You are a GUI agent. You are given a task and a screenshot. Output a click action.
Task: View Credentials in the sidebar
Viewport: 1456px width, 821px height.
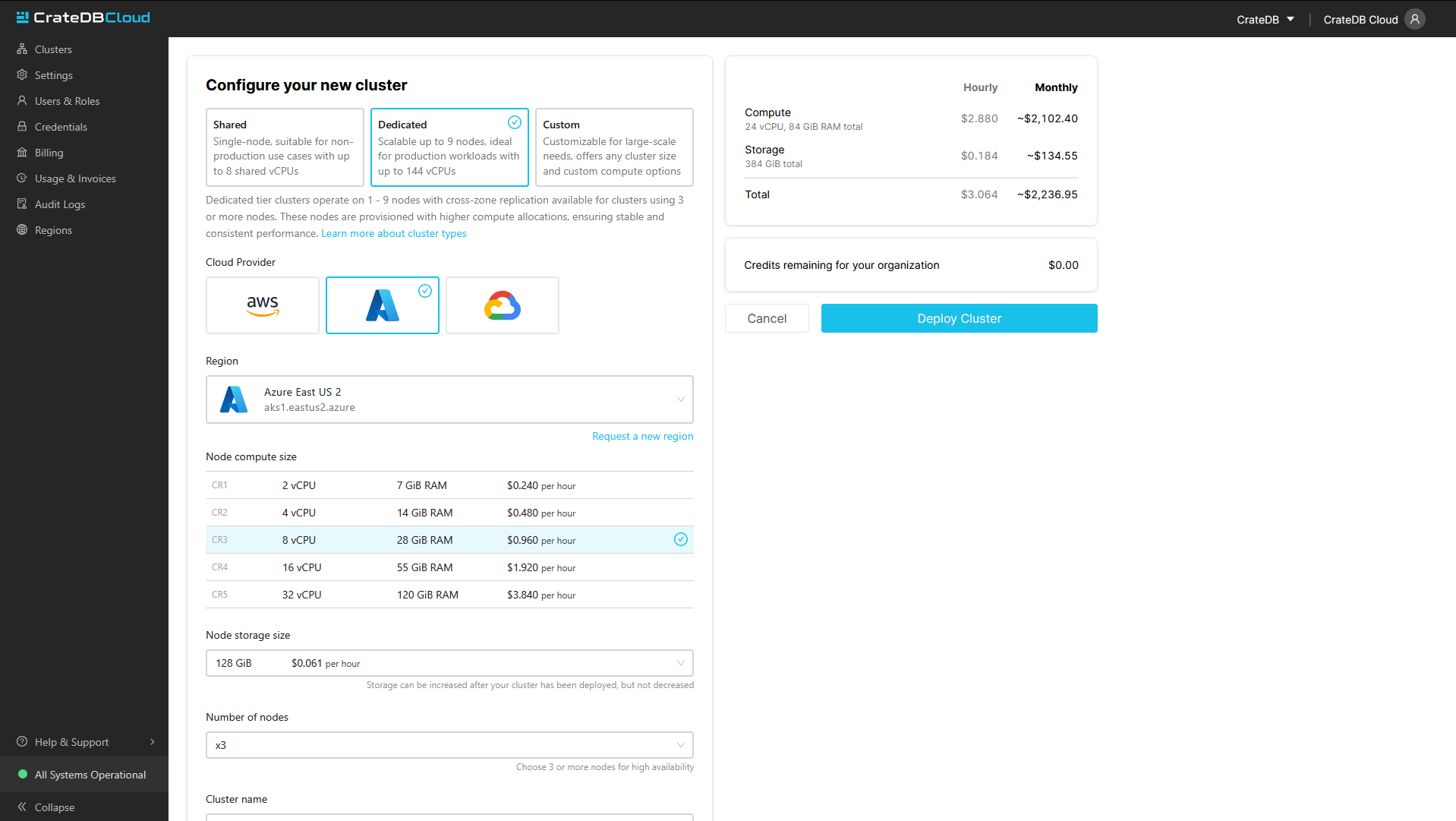[x=61, y=126]
